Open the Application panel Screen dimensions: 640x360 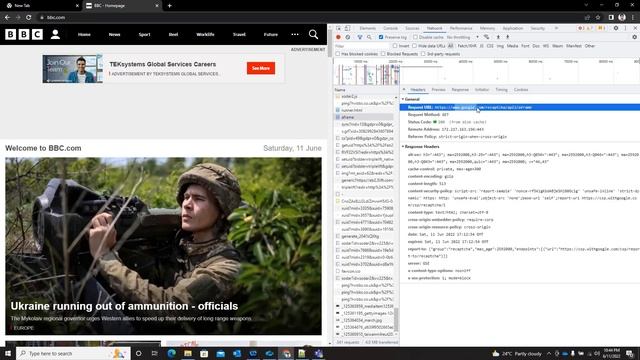pyautogui.click(x=513, y=28)
